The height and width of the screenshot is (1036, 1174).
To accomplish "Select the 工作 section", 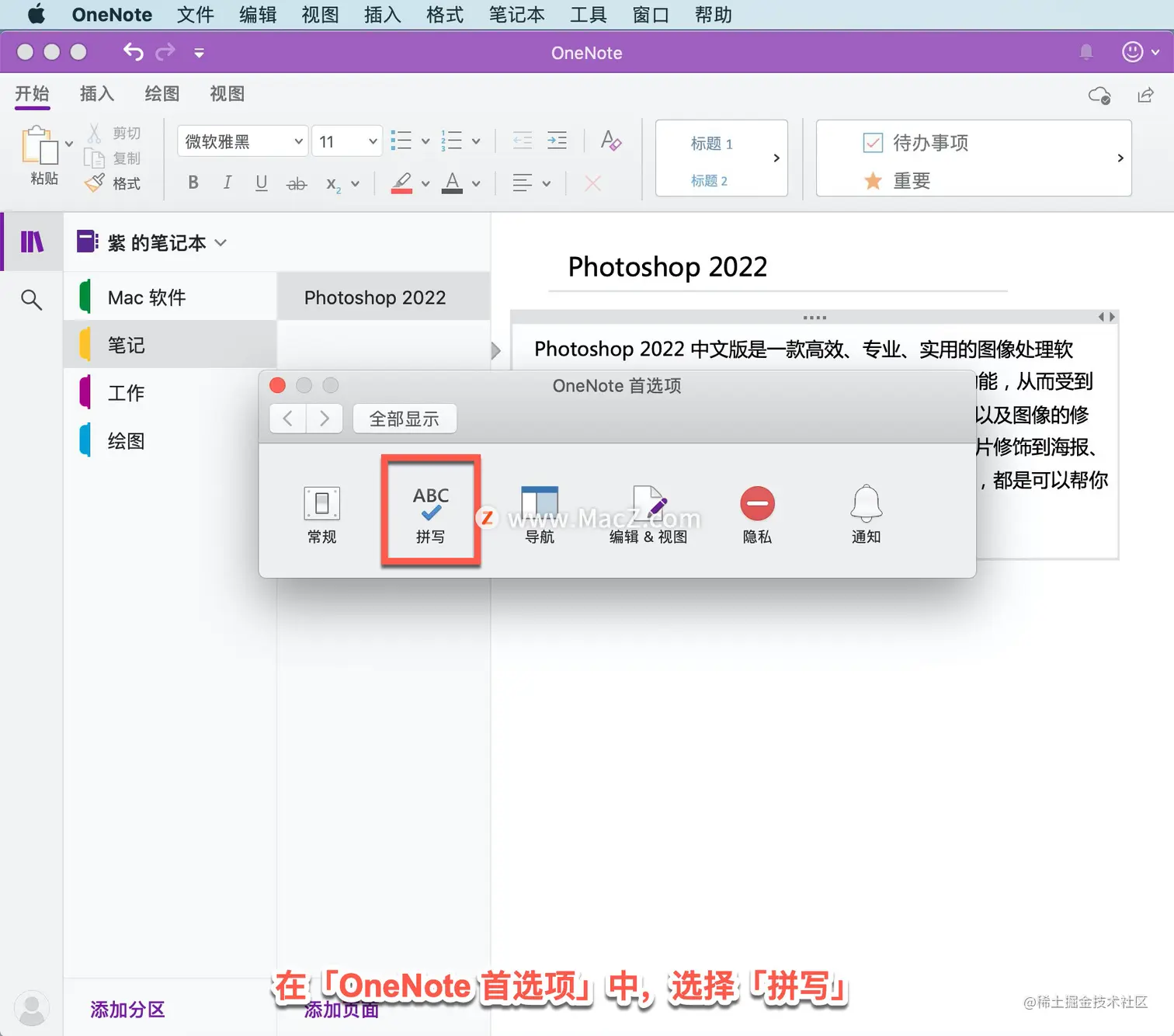I will (170, 393).
